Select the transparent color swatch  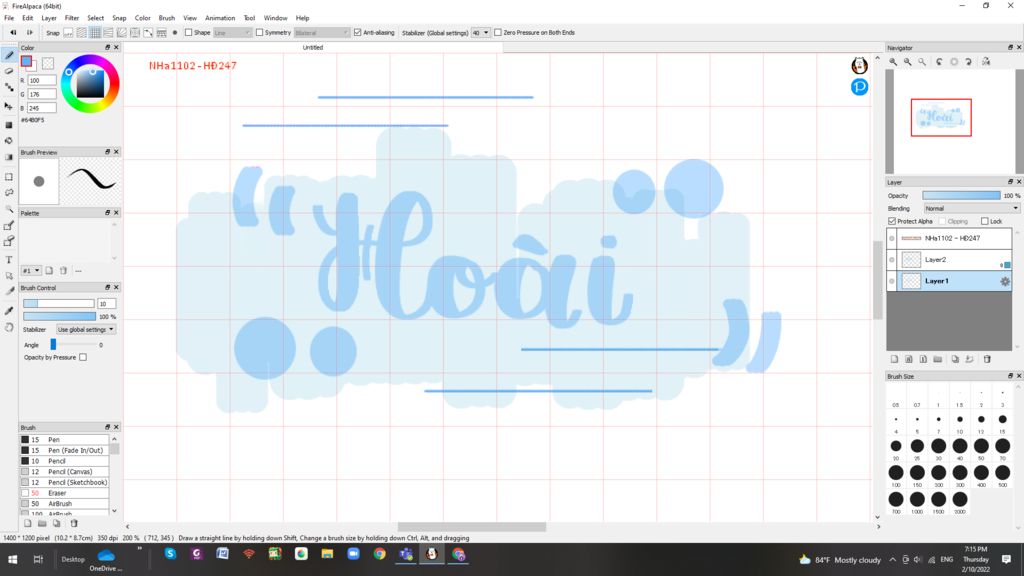48,63
